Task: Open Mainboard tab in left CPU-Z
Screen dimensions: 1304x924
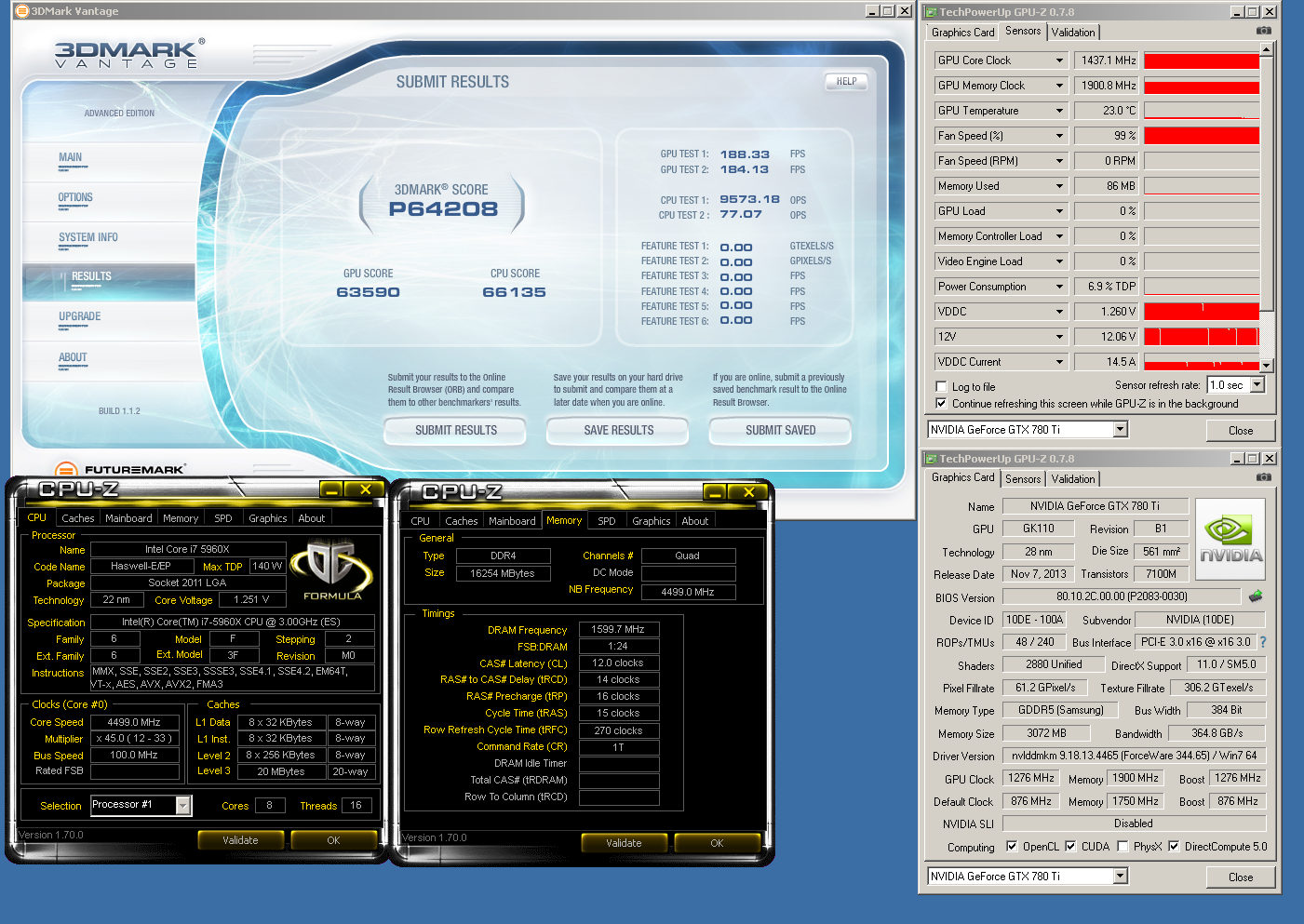Action: (128, 518)
